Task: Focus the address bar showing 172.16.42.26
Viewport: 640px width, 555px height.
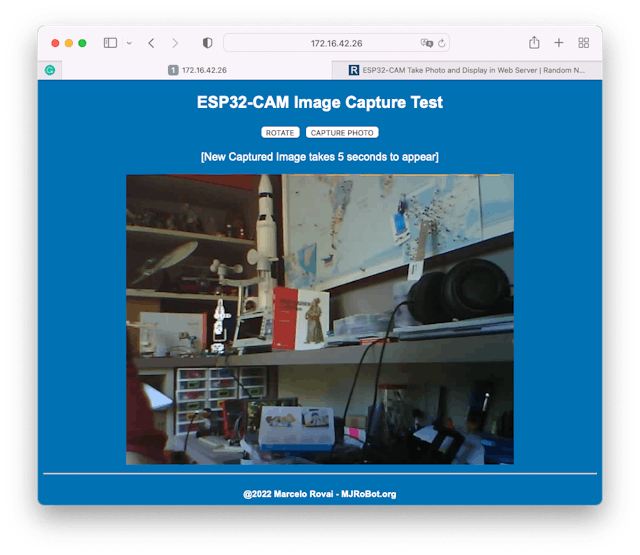Action: [336, 43]
